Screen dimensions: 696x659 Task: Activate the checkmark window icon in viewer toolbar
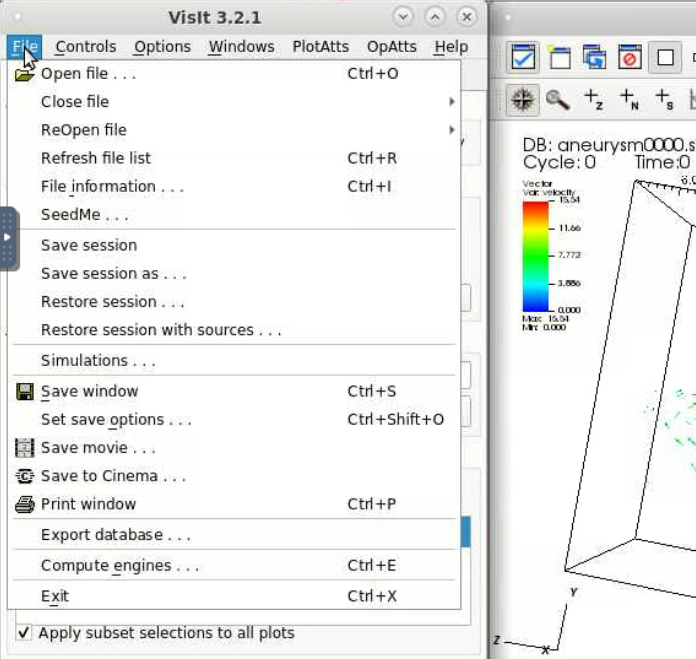(x=523, y=57)
